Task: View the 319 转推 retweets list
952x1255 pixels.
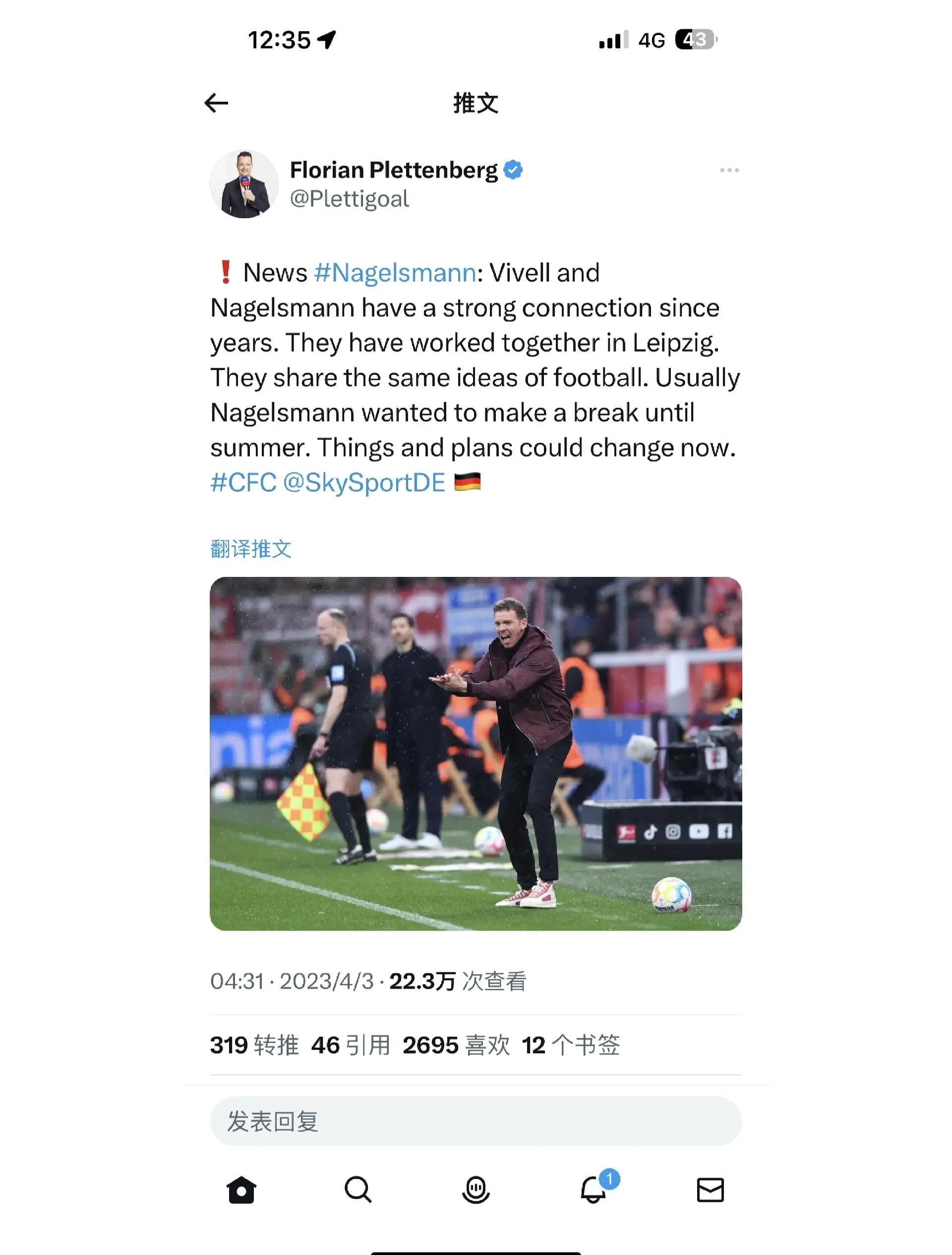Action: pyautogui.click(x=254, y=1045)
